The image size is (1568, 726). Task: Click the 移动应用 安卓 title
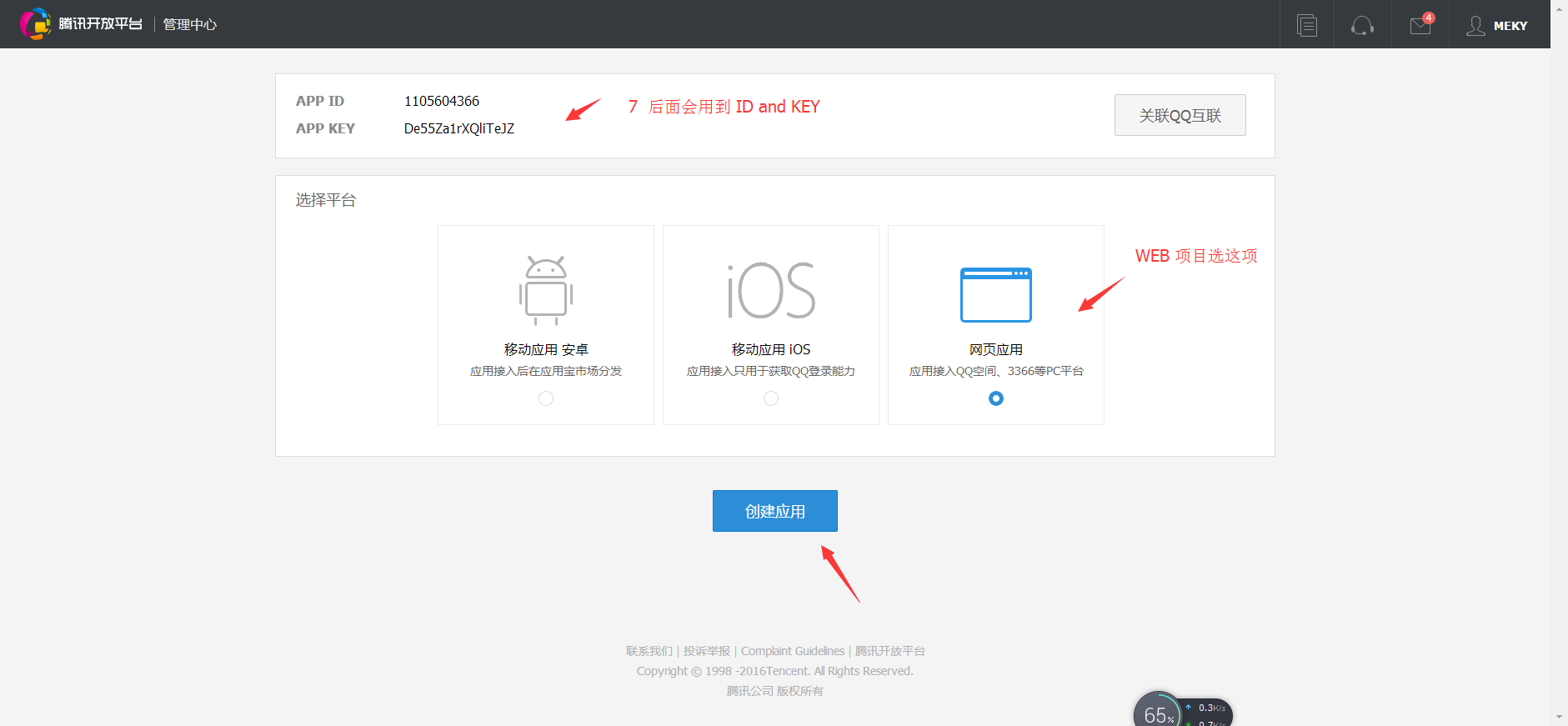tap(546, 349)
